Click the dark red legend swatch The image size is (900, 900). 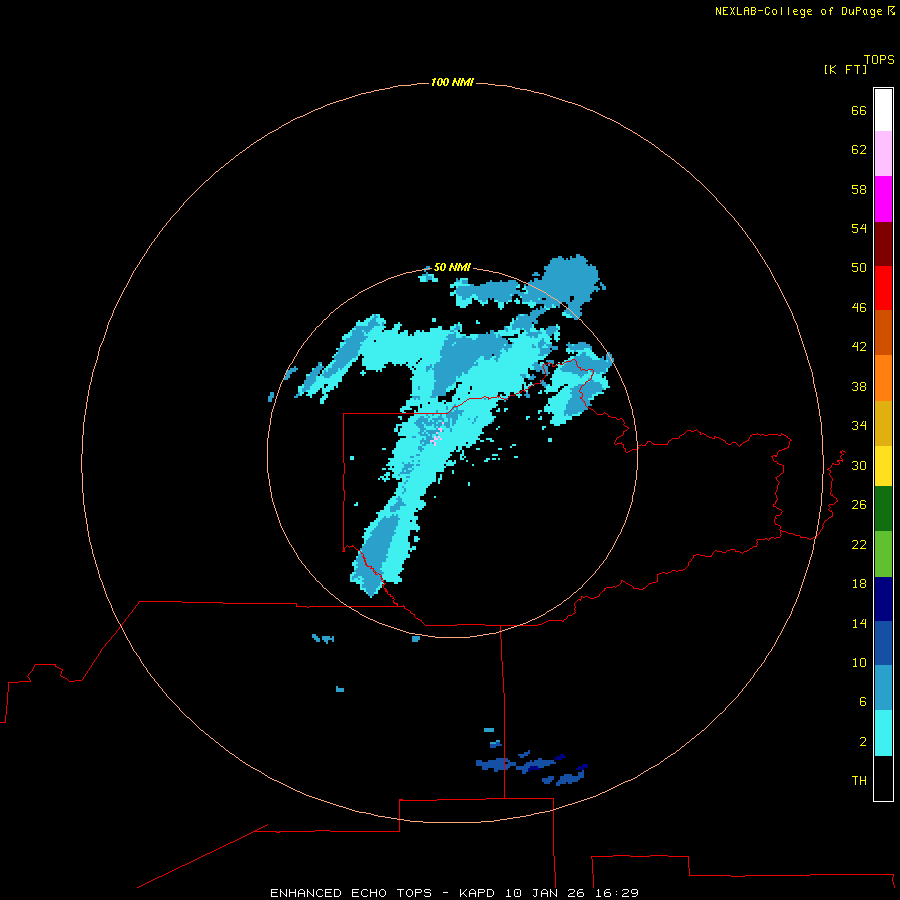click(x=883, y=244)
